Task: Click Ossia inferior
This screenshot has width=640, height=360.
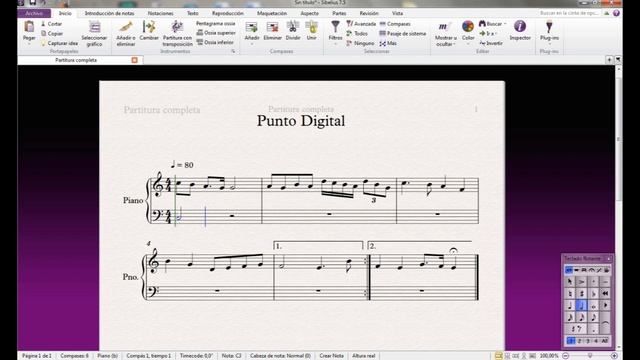Action: pyautogui.click(x=215, y=42)
